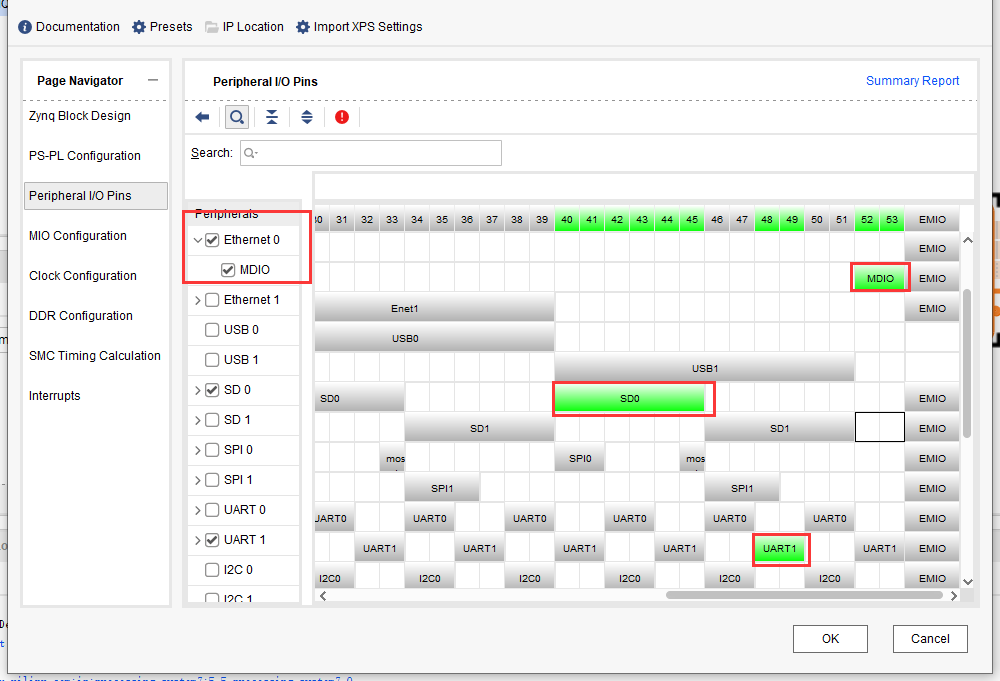Click in the Search input field
The height and width of the screenshot is (681, 1000).
point(371,153)
